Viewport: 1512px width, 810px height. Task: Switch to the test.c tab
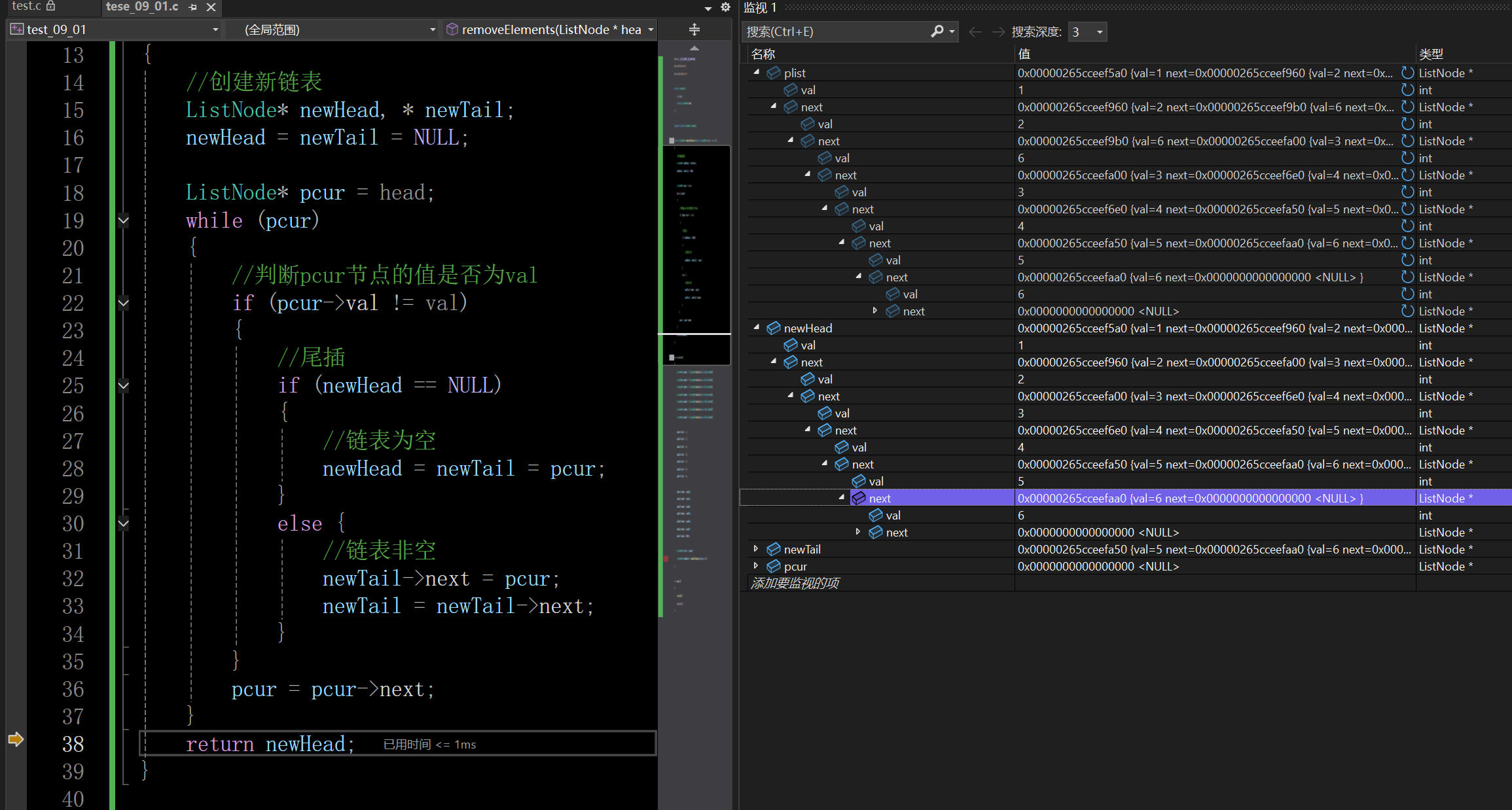pyautogui.click(x=27, y=7)
